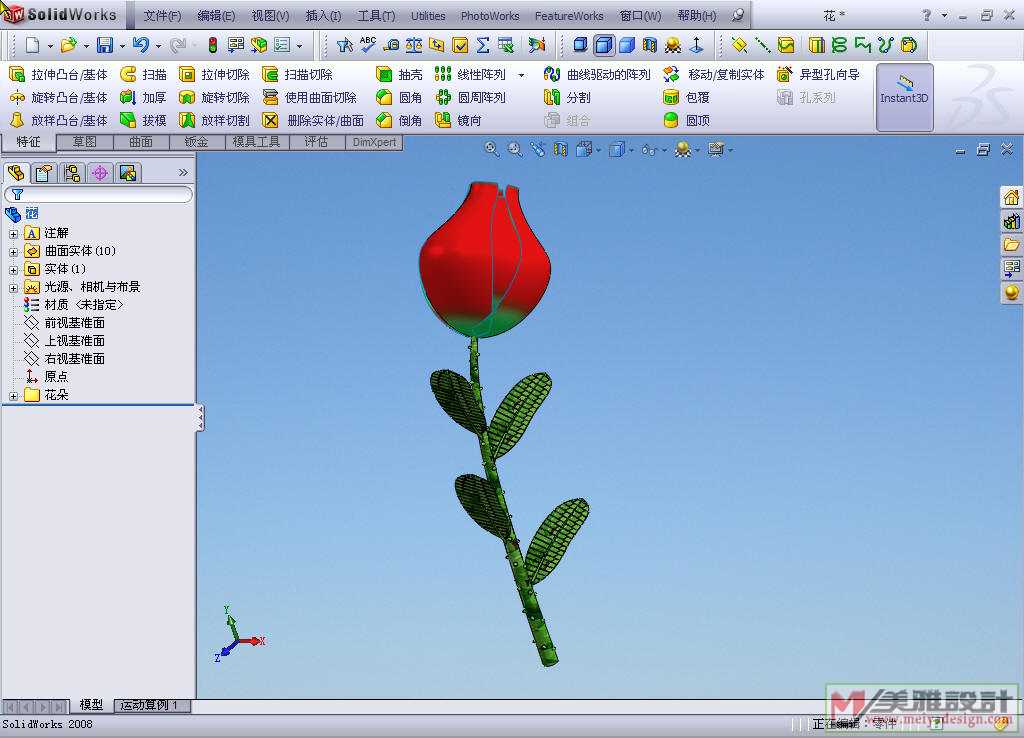Click the Sigma statistics icon

[x=483, y=45]
